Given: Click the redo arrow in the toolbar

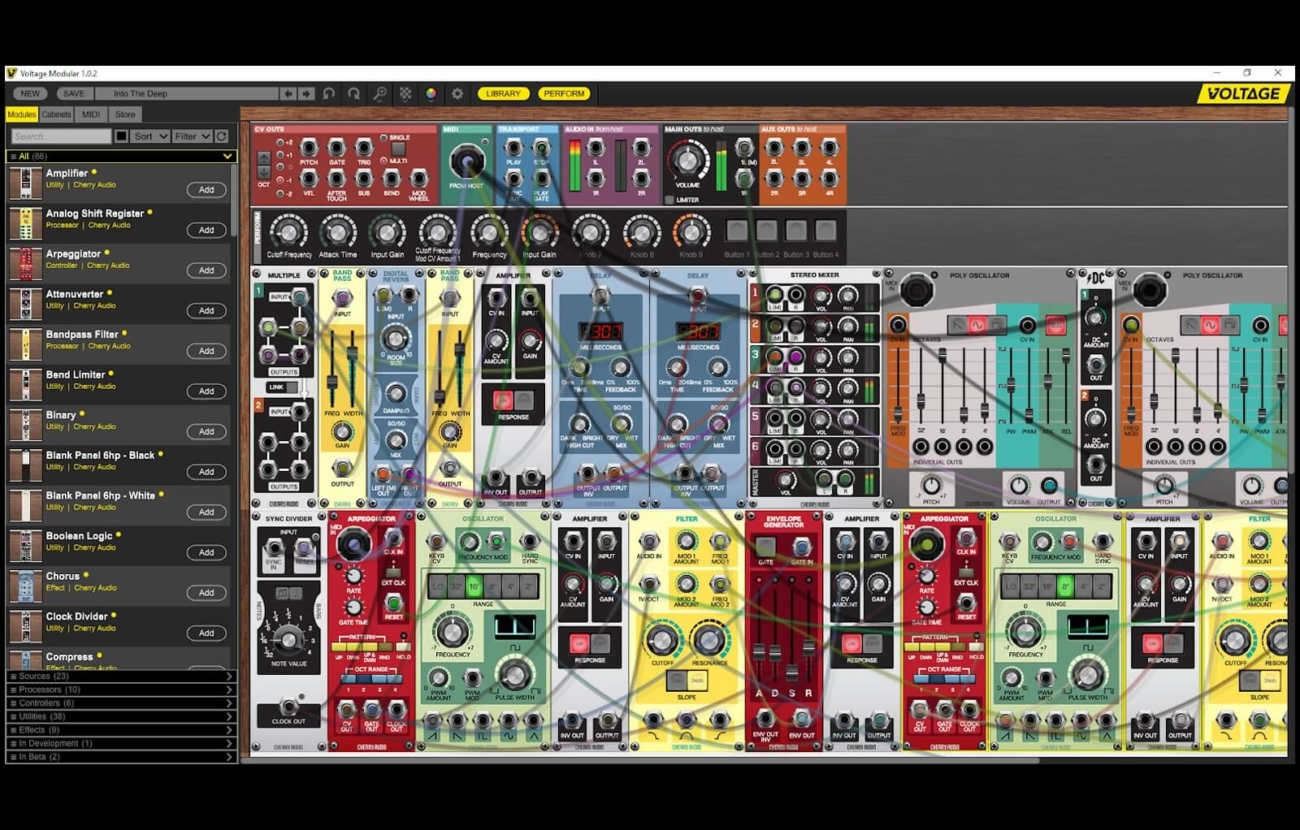Looking at the screenshot, I should point(354,94).
